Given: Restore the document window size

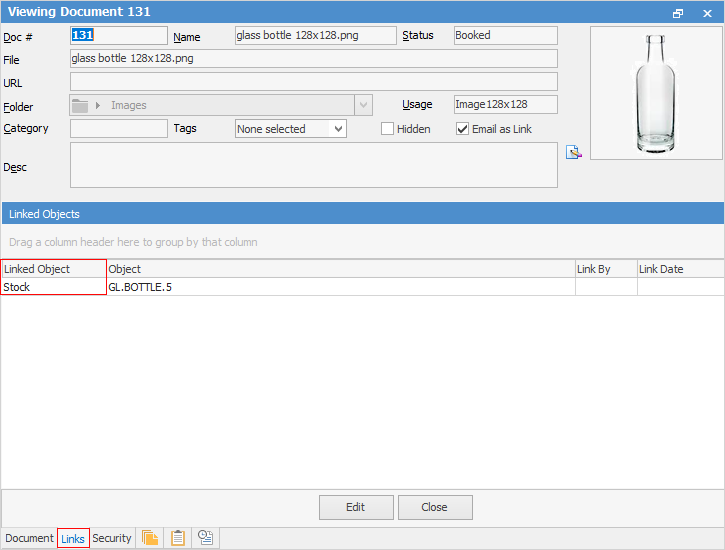Looking at the screenshot, I should pyautogui.click(x=678, y=13).
